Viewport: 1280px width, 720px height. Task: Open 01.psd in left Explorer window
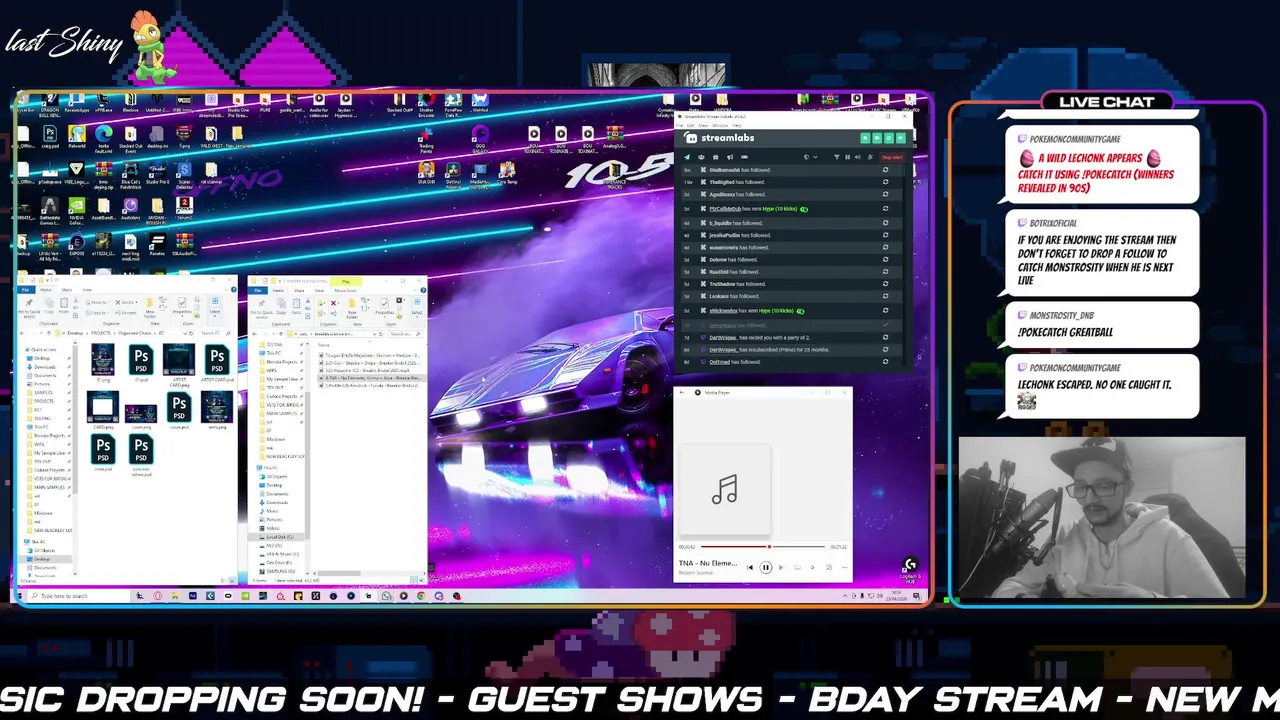141,363
